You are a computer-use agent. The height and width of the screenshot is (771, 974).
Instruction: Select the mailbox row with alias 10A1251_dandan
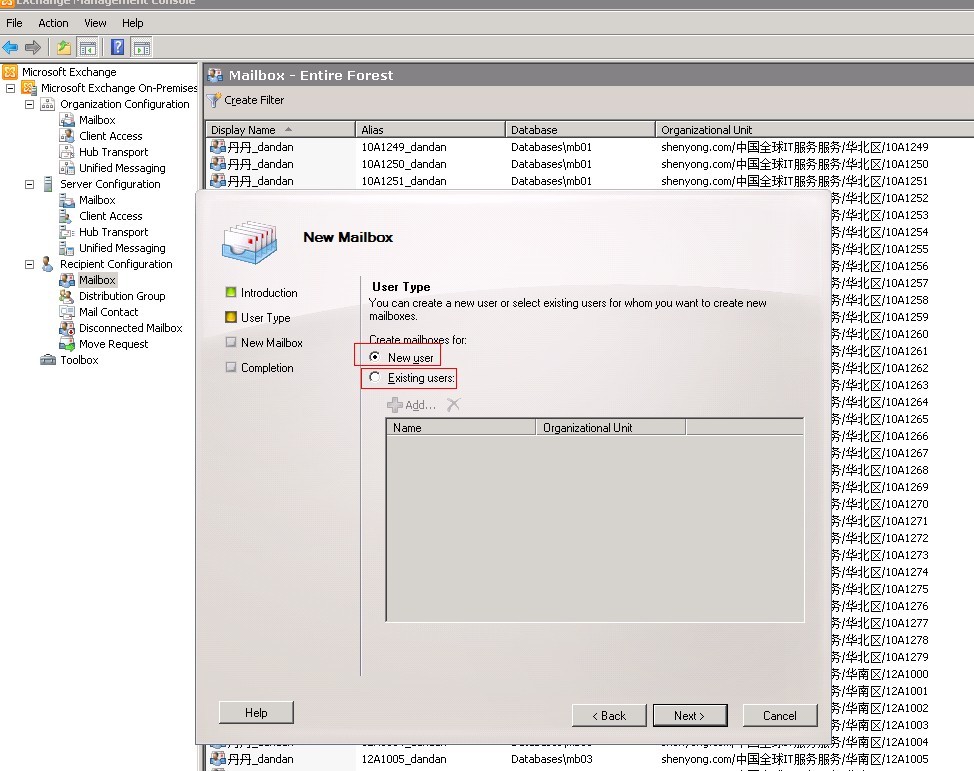[589, 181]
